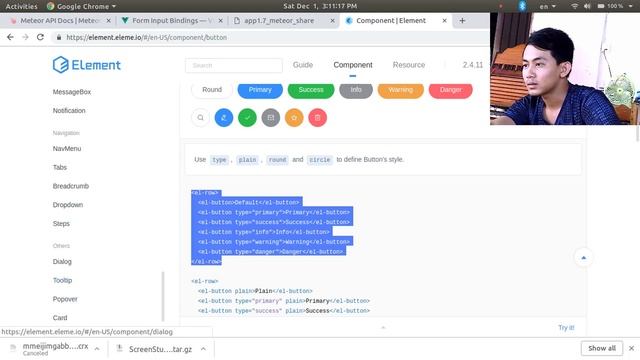640x360 pixels.
Task: Open Tabs in sidebar
Action: pyautogui.click(x=60, y=167)
